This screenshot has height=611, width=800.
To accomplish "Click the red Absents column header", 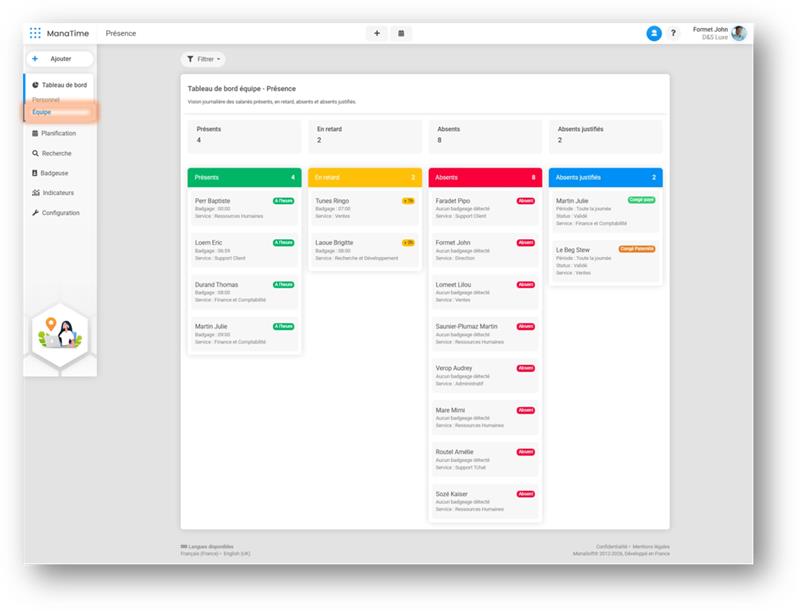I will [x=485, y=177].
